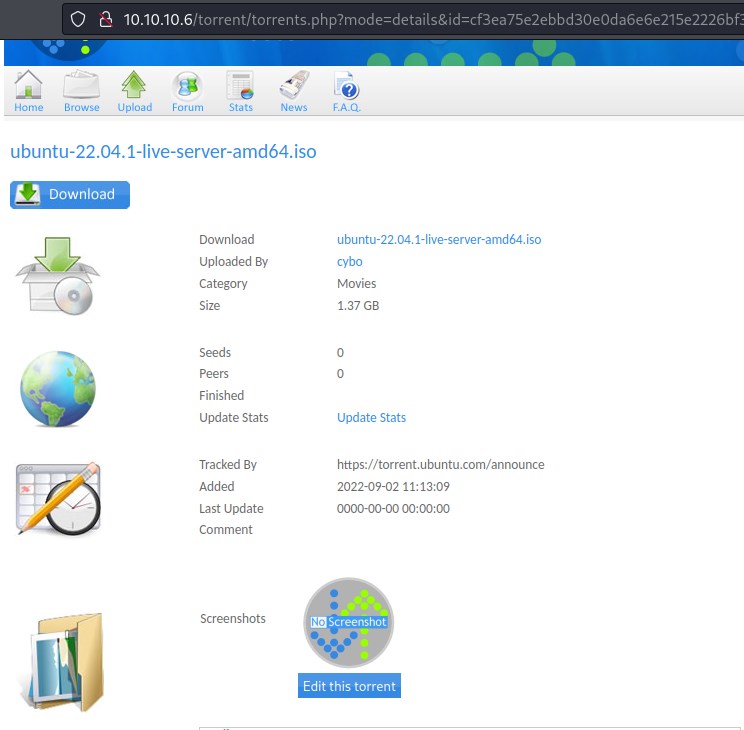Open the Upload page icon
The height and width of the screenshot is (730, 744).
click(135, 90)
